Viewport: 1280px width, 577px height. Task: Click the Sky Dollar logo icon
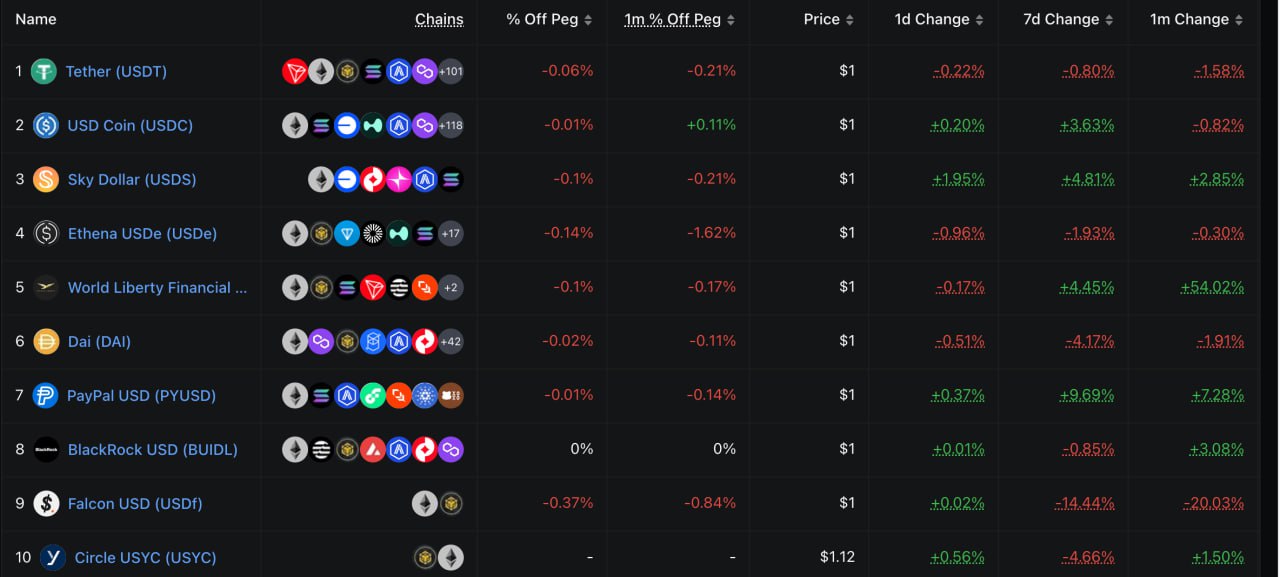(46, 179)
